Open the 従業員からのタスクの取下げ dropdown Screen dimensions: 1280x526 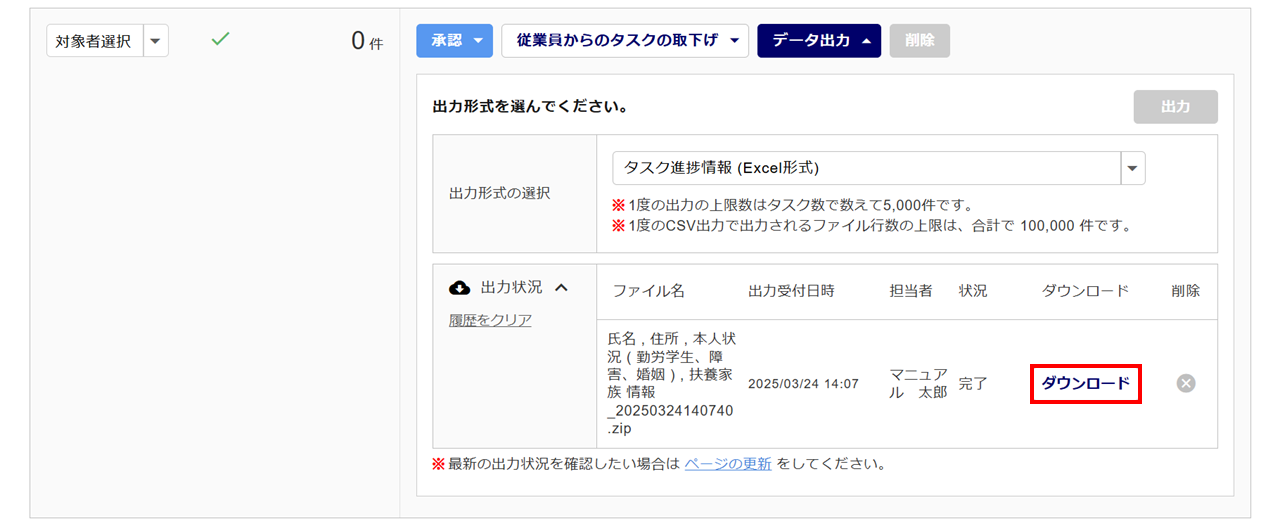coord(625,41)
